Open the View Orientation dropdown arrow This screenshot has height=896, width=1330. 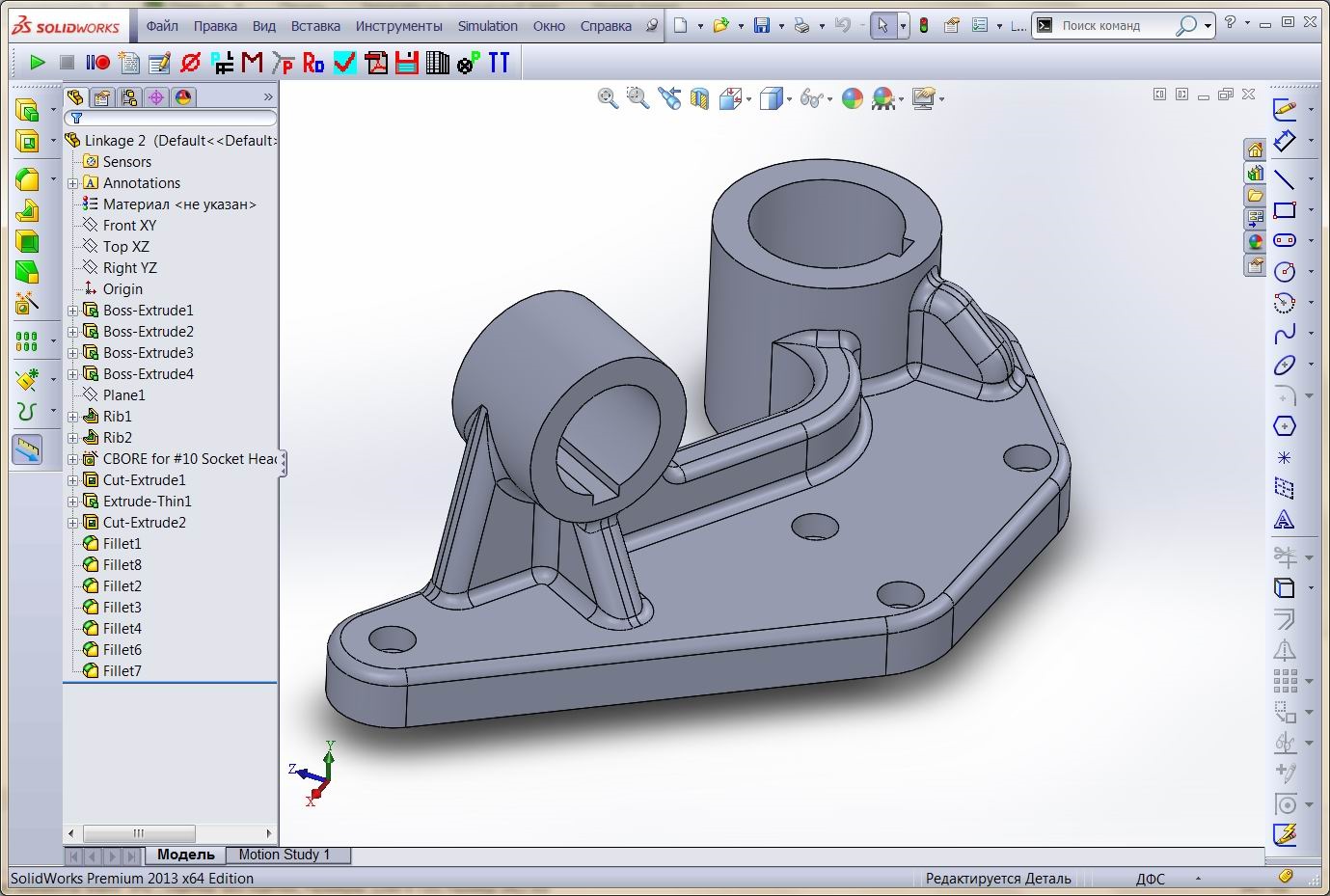[748, 98]
